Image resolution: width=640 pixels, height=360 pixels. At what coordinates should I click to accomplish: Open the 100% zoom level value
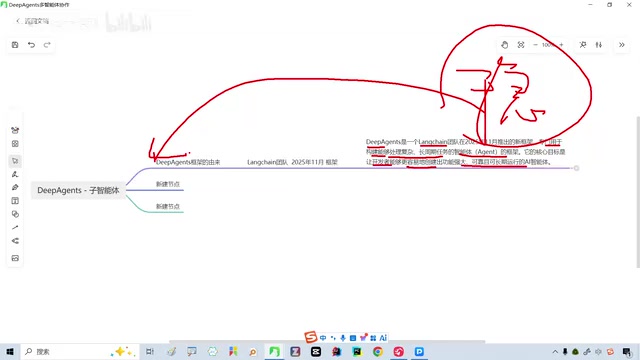pyautogui.click(x=548, y=45)
